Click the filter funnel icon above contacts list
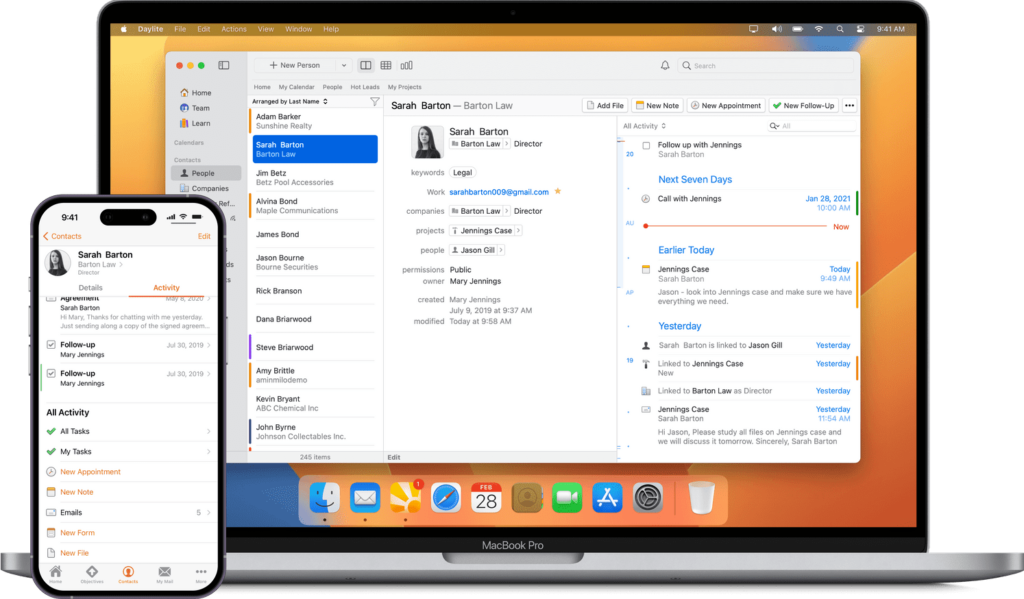This screenshot has width=1024, height=599. pos(375,101)
